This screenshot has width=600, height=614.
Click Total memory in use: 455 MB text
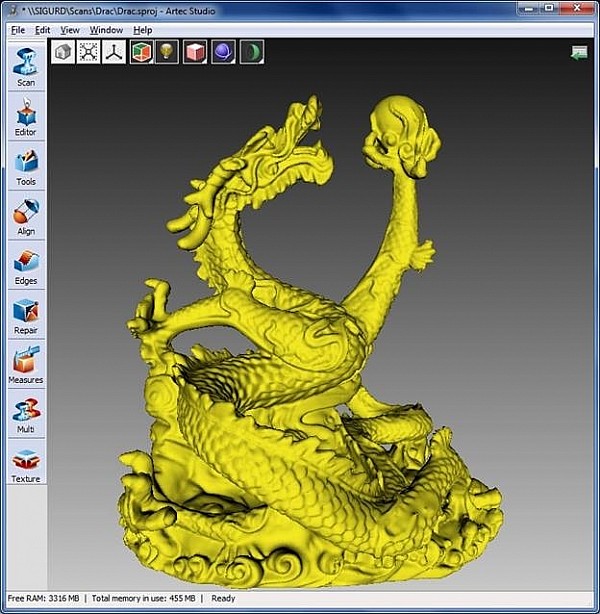point(143,598)
